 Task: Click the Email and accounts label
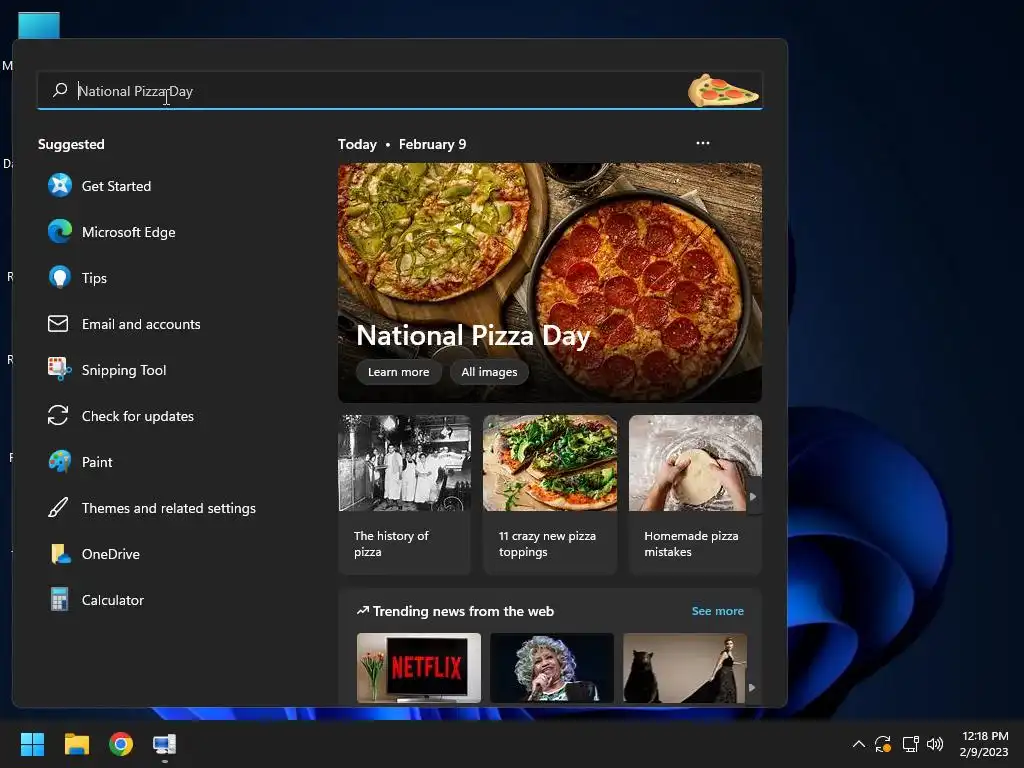pos(141,324)
